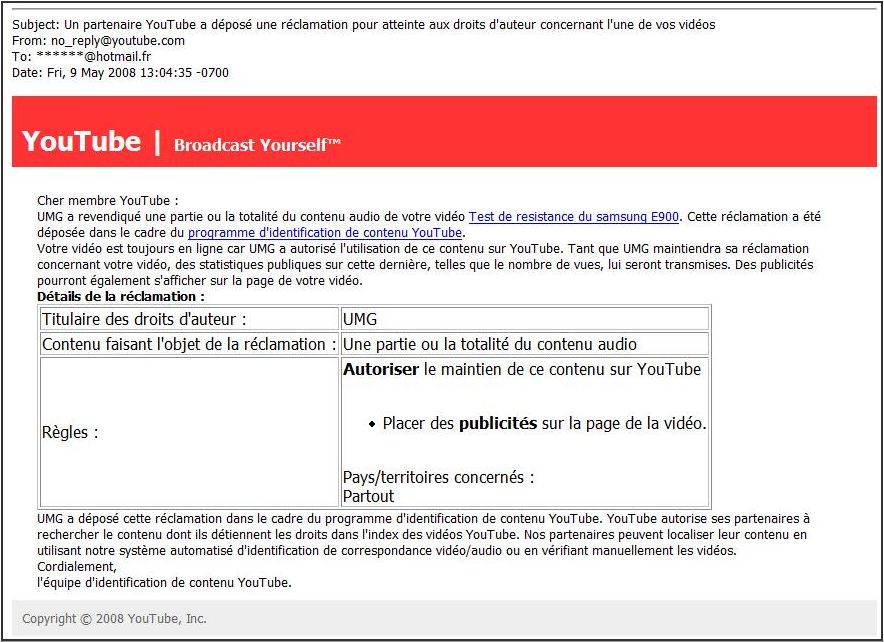Open the 'Test de resistance du samsung E900' link
This screenshot has height=642, width=884.
click(573, 217)
